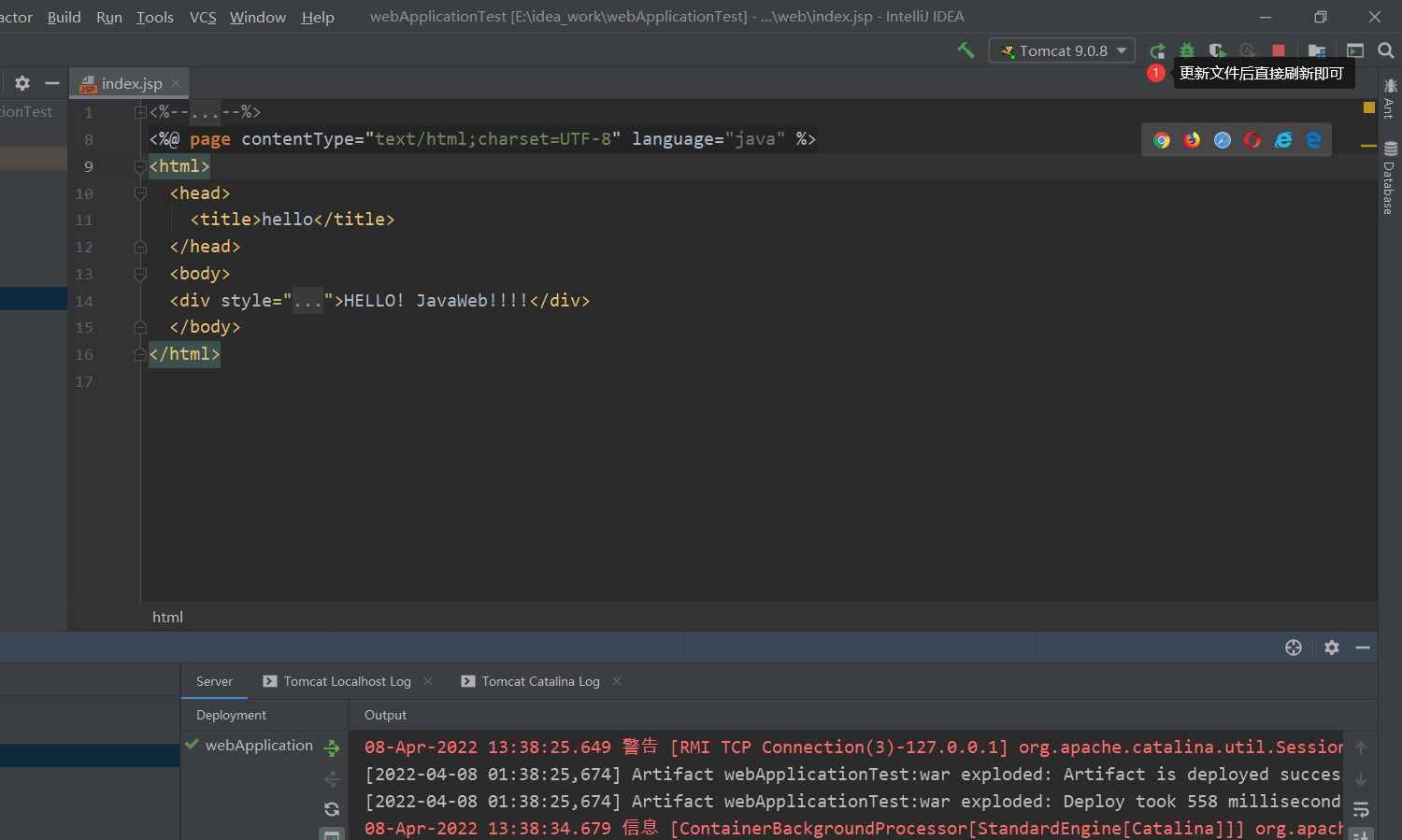Viewport: 1402px width, 840px height.
Task: Click the Output column header
Action: point(385,715)
